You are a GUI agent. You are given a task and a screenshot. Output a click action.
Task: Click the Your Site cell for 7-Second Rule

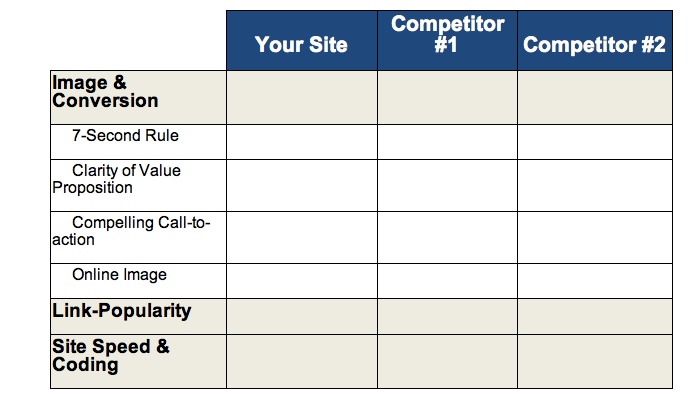tap(302, 142)
